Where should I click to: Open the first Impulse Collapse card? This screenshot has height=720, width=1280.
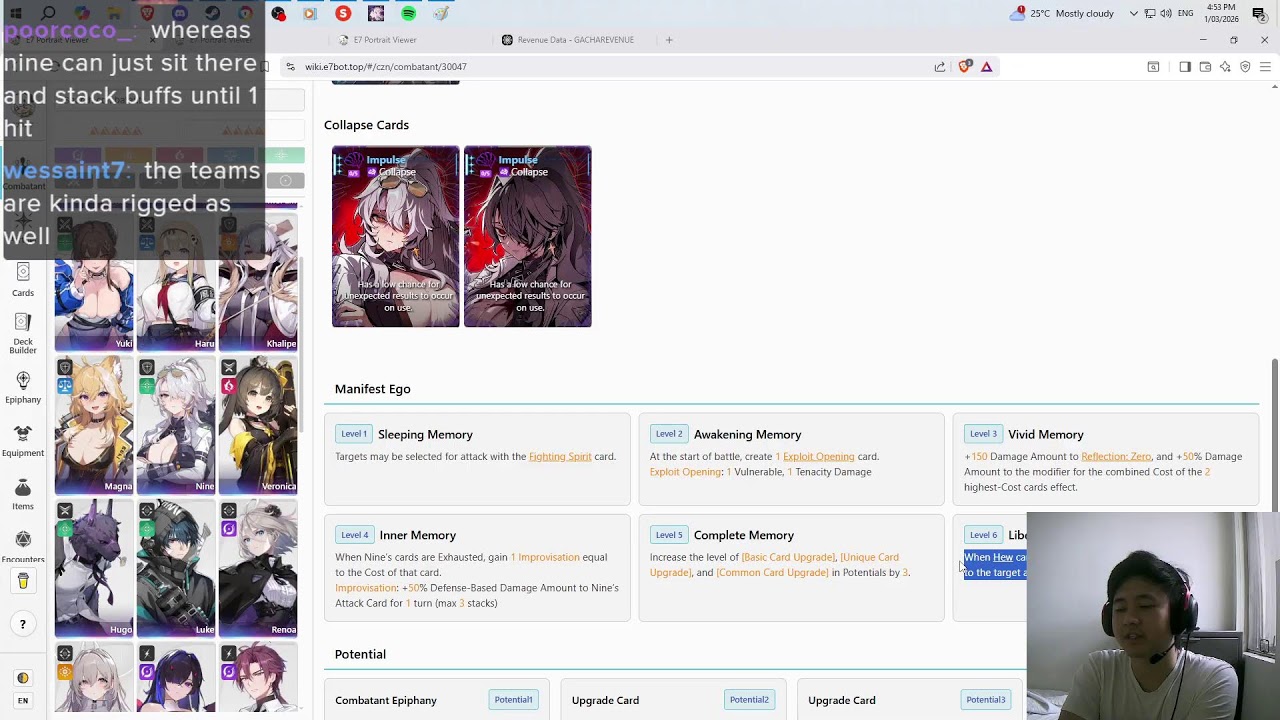point(396,237)
